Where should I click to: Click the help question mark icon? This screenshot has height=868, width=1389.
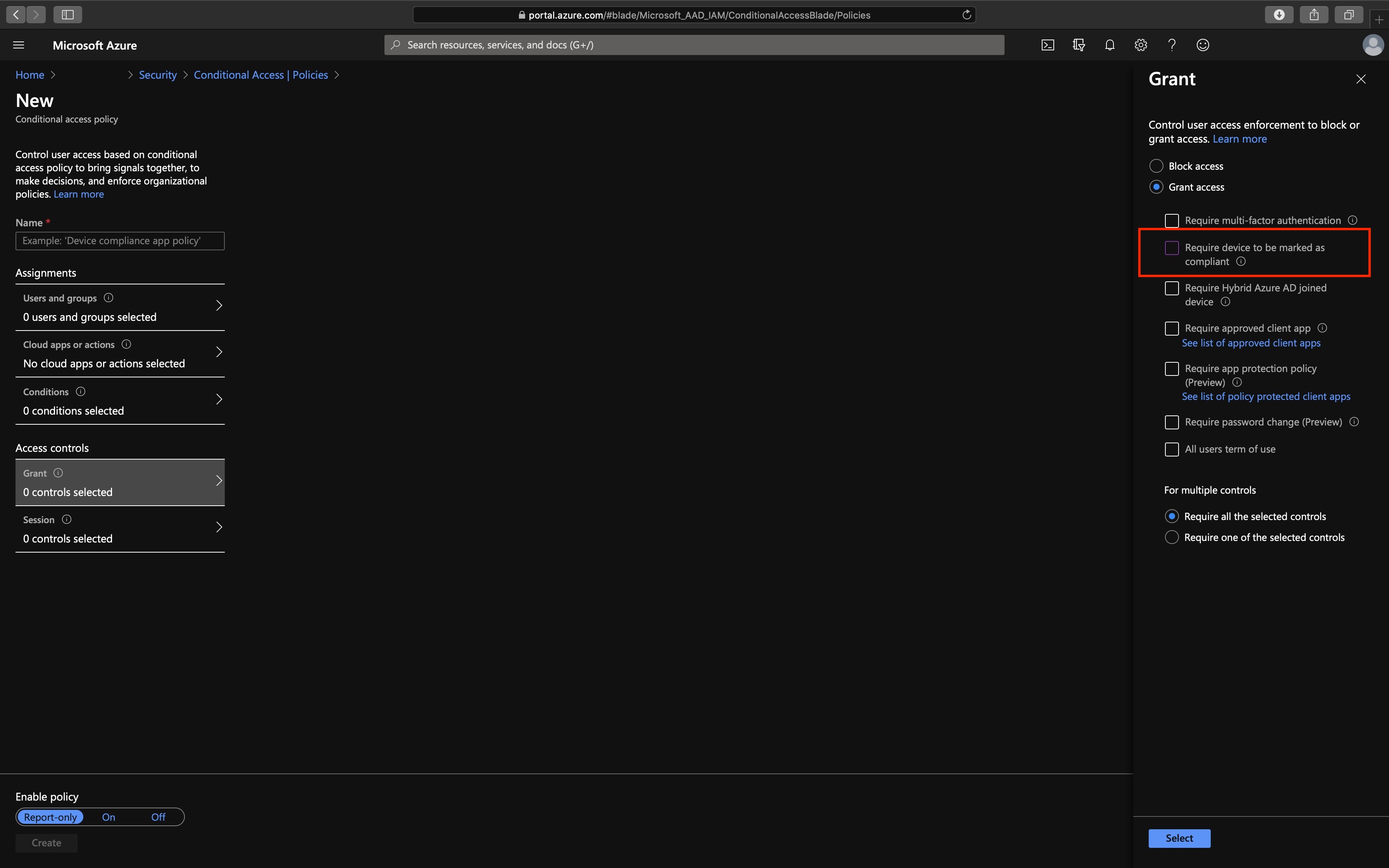point(1172,45)
